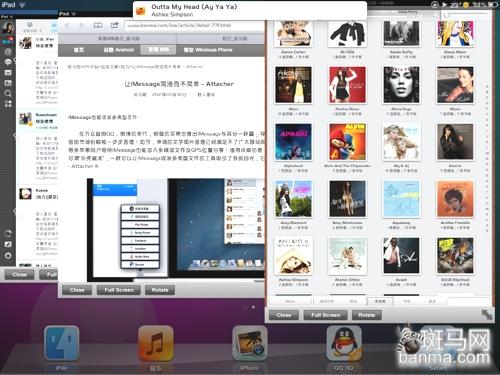Open settings gear in Weibo sidebar

8,256
